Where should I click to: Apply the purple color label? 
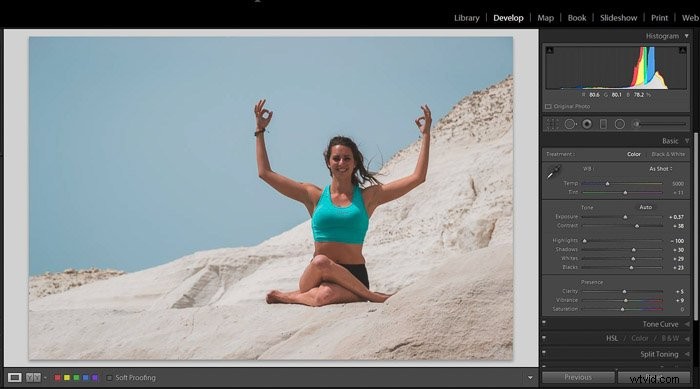[95, 378]
